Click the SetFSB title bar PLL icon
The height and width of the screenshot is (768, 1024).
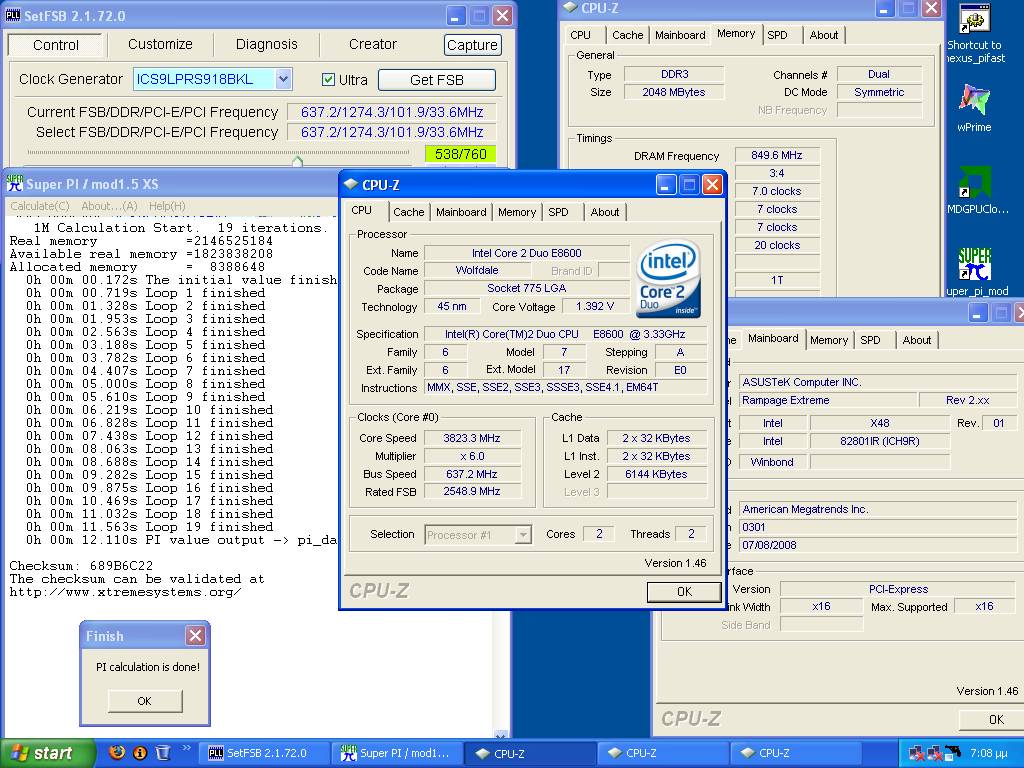pyautogui.click(x=13, y=15)
